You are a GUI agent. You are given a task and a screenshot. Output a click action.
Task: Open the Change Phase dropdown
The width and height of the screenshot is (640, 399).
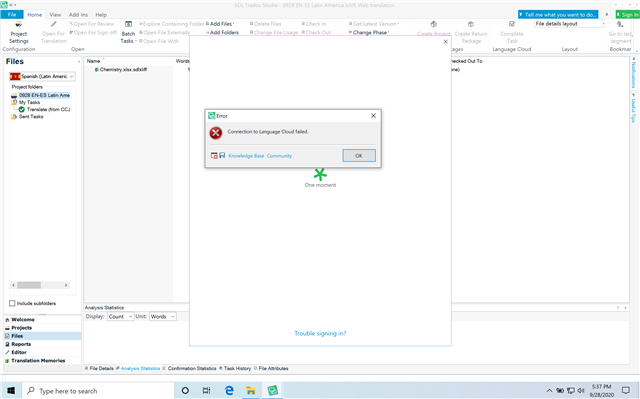(x=369, y=33)
